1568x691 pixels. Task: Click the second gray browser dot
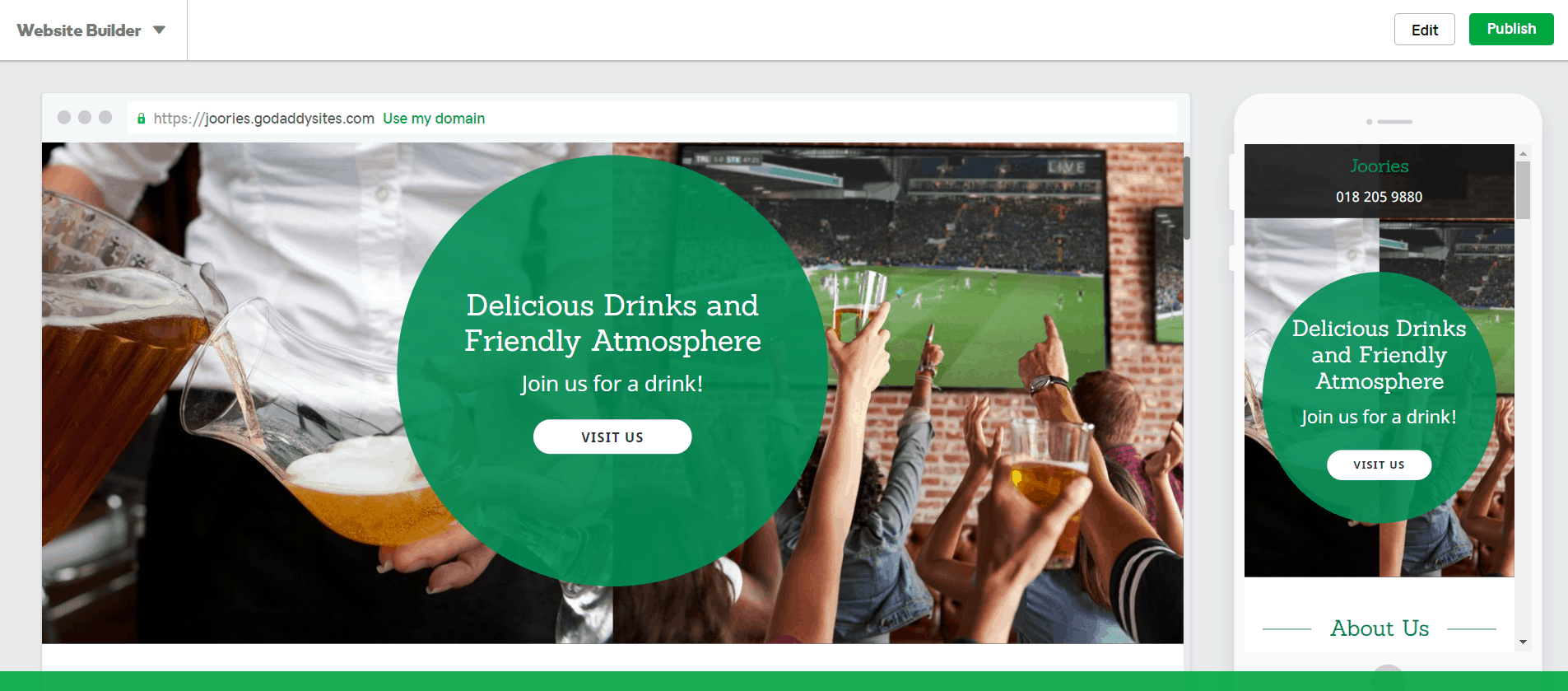(85, 117)
